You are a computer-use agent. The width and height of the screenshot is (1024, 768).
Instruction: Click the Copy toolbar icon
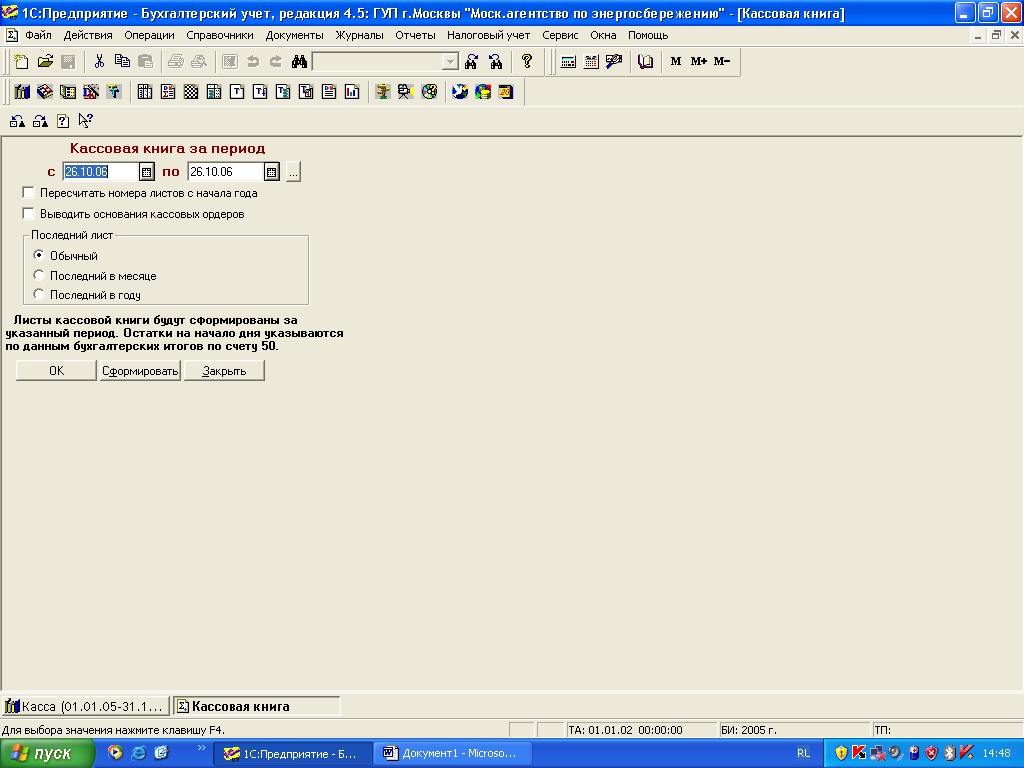coord(122,61)
